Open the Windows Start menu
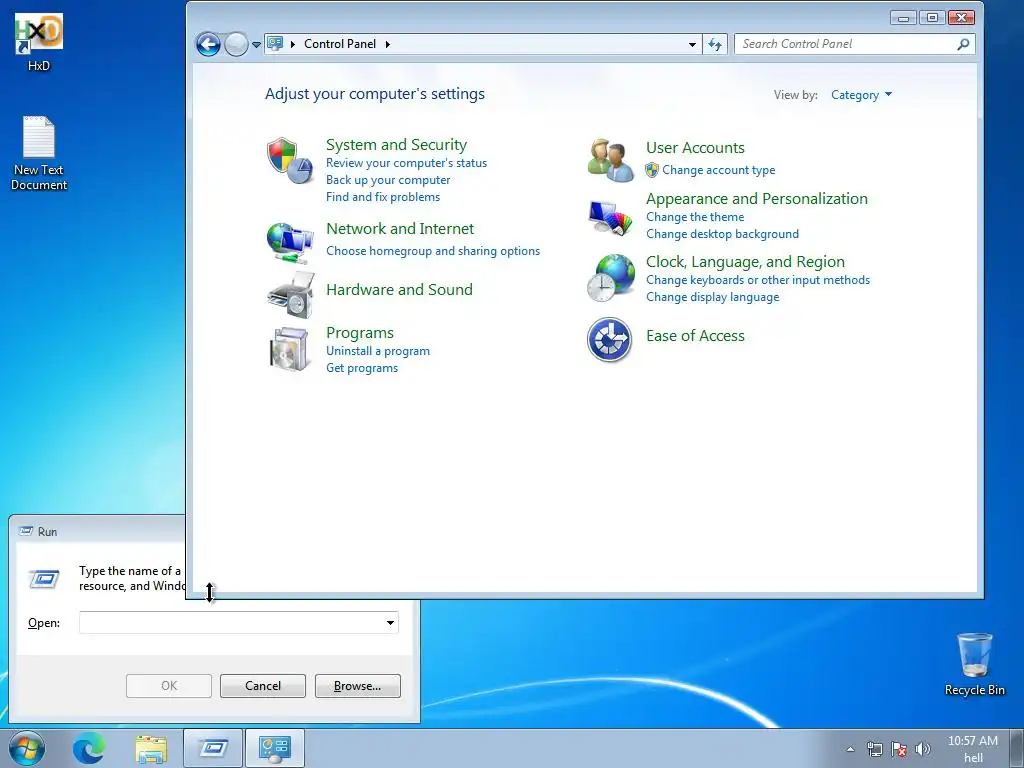 click(x=27, y=748)
